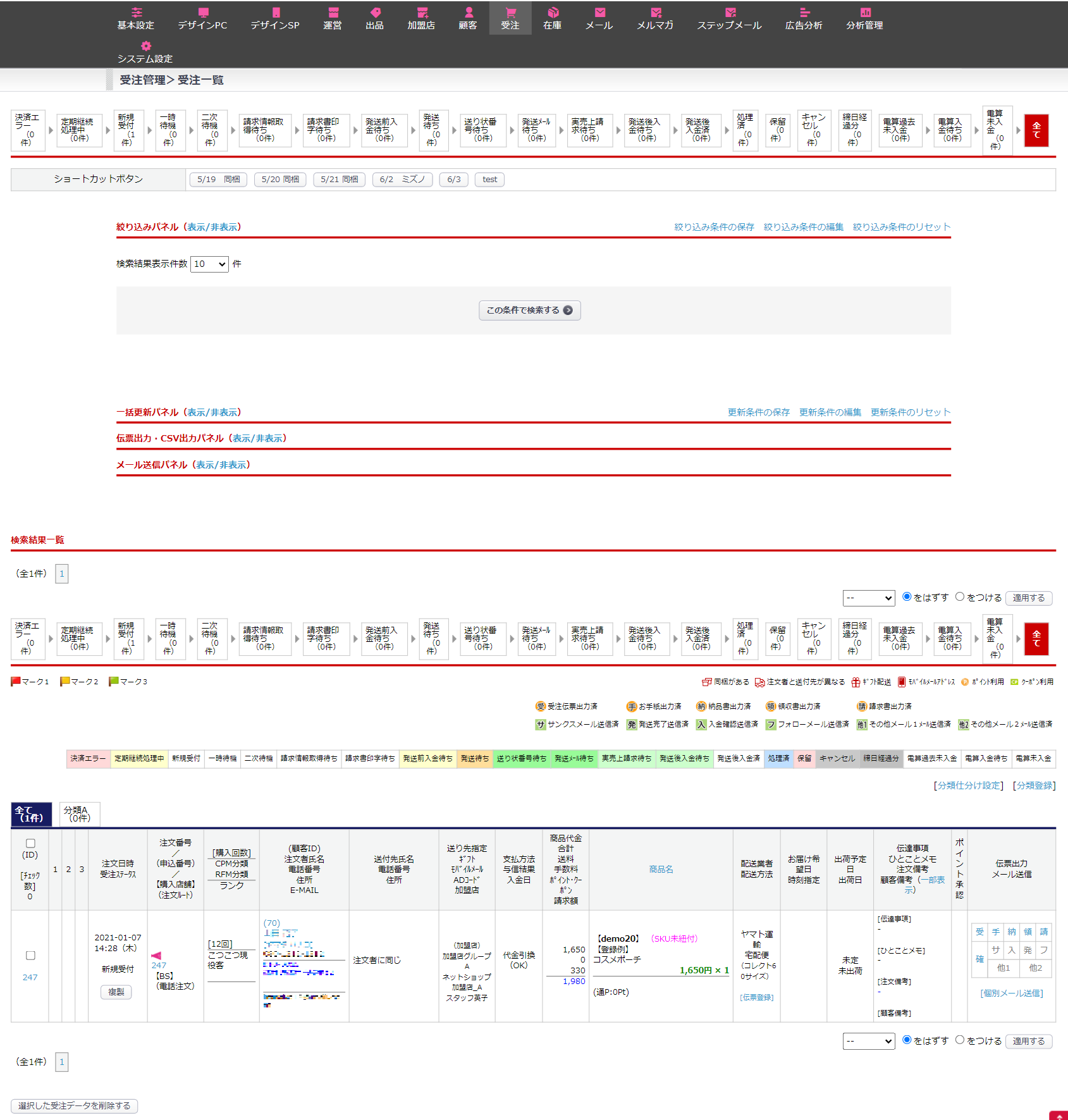Click the orange 発送待ち legend color cell

coord(475,758)
